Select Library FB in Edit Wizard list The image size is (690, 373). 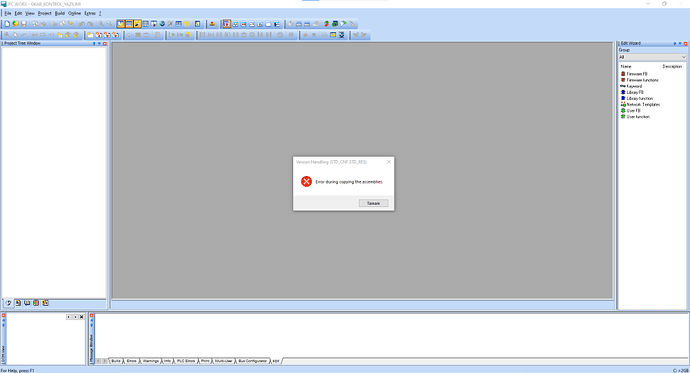click(632, 92)
